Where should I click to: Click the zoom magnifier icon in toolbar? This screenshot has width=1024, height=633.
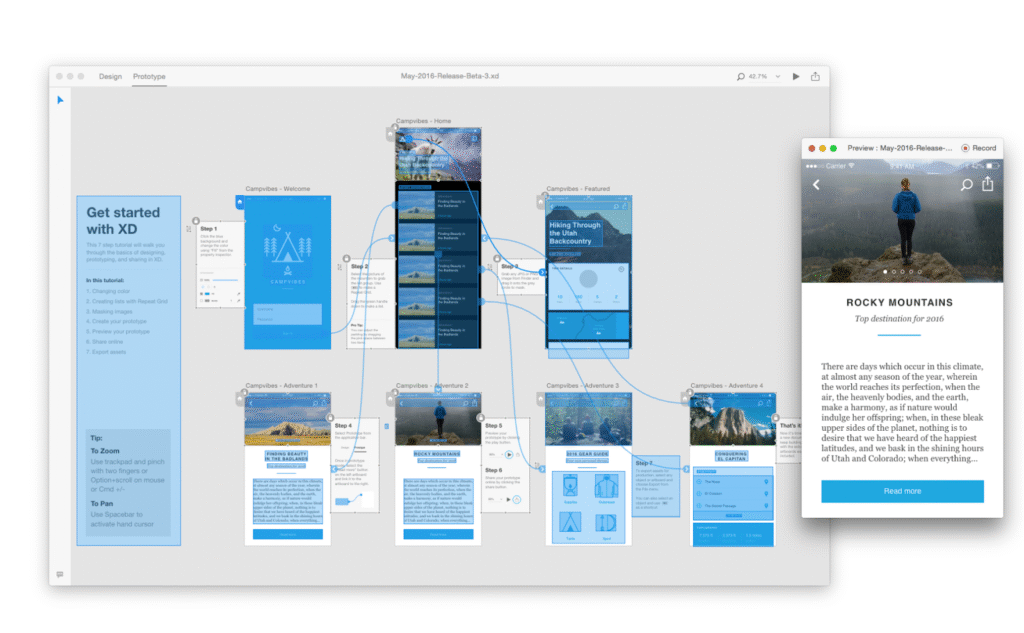[x=741, y=77]
